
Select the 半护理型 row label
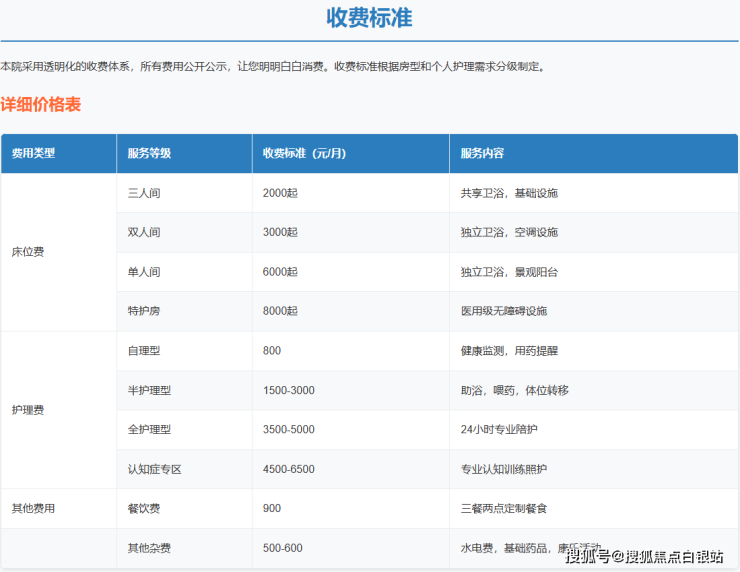click(149, 390)
